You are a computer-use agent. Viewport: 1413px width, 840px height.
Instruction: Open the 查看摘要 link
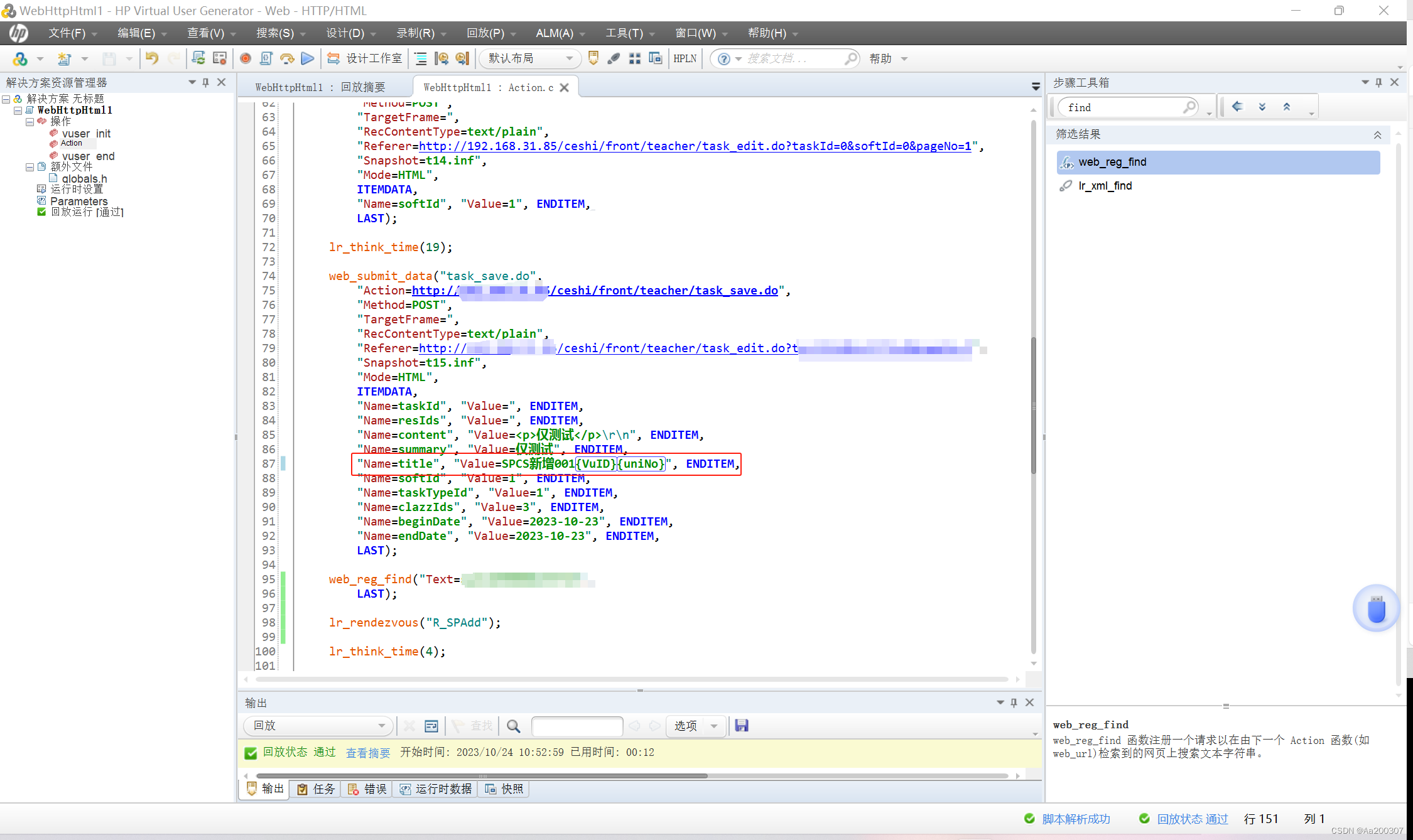click(x=368, y=753)
